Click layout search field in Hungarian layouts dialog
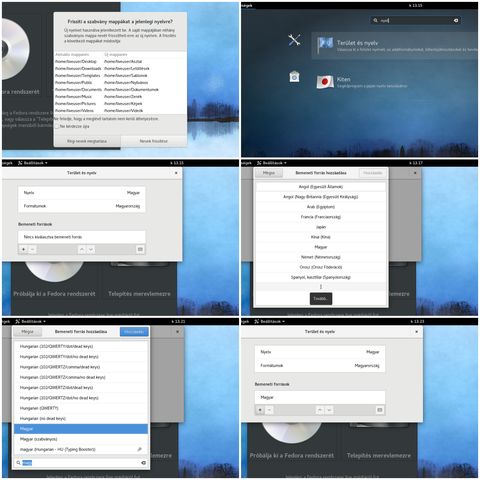480x480 pixels. [x=81, y=463]
